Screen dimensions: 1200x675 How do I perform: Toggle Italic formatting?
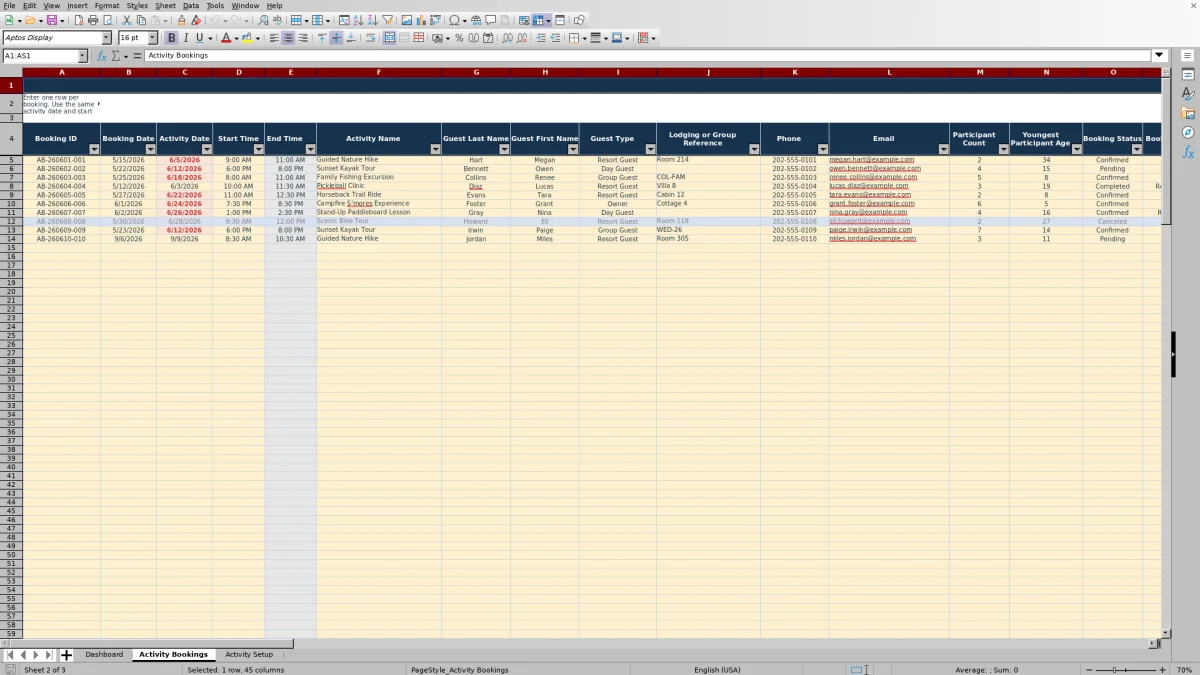pos(185,38)
